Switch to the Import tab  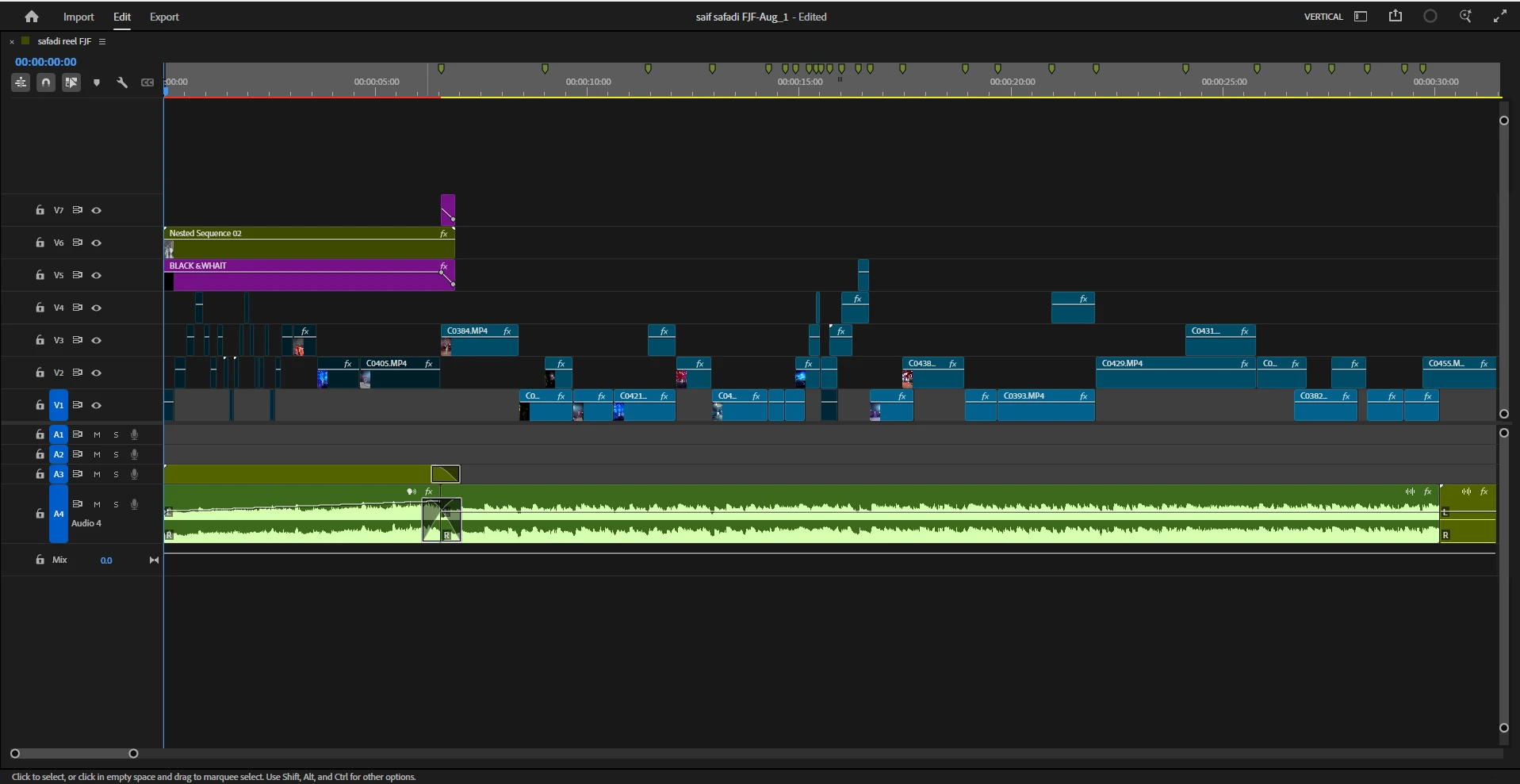click(78, 17)
